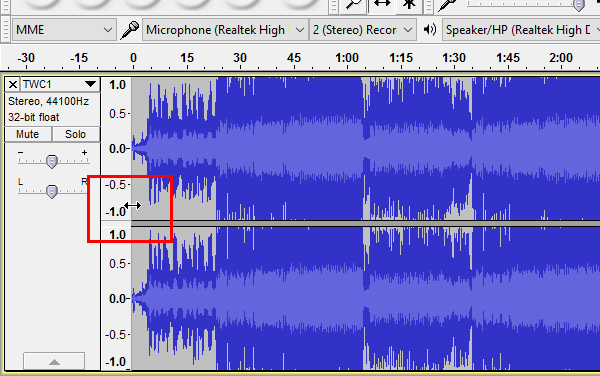Click the device toolbar grabber beside MME
This screenshot has height=376, width=600.
click(x=5, y=30)
